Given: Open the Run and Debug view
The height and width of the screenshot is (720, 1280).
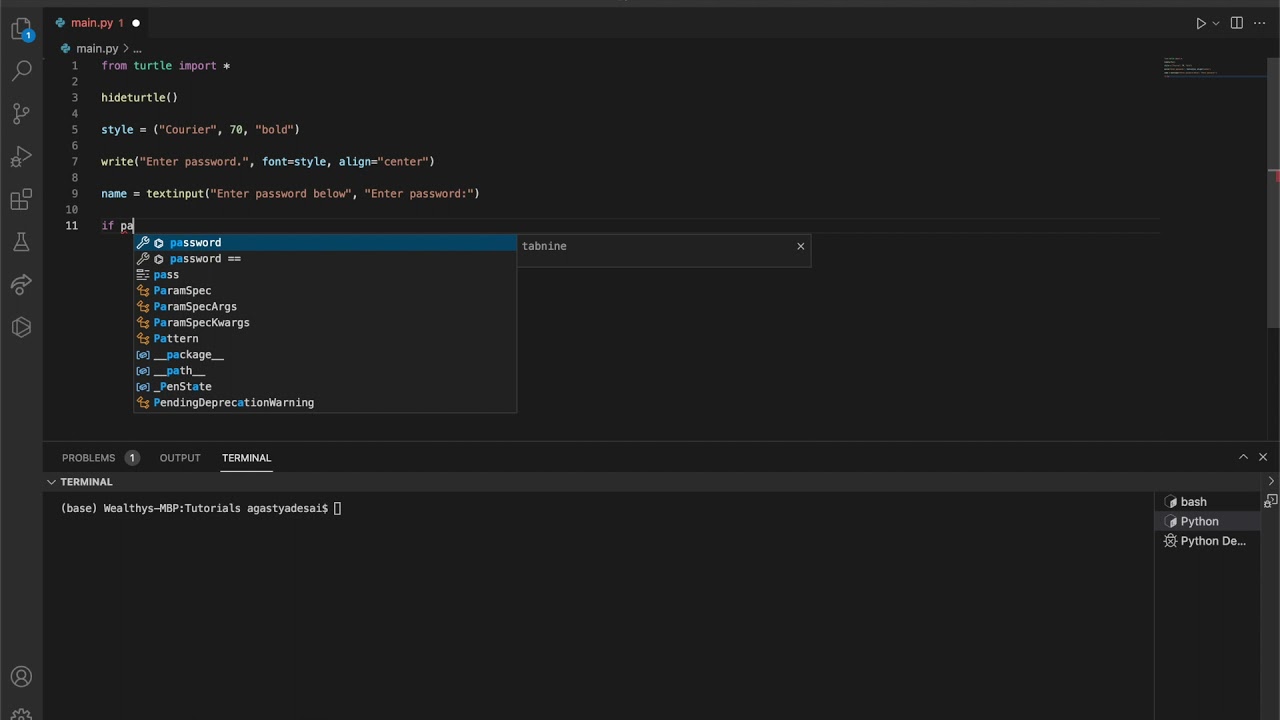Looking at the screenshot, I should [21, 157].
